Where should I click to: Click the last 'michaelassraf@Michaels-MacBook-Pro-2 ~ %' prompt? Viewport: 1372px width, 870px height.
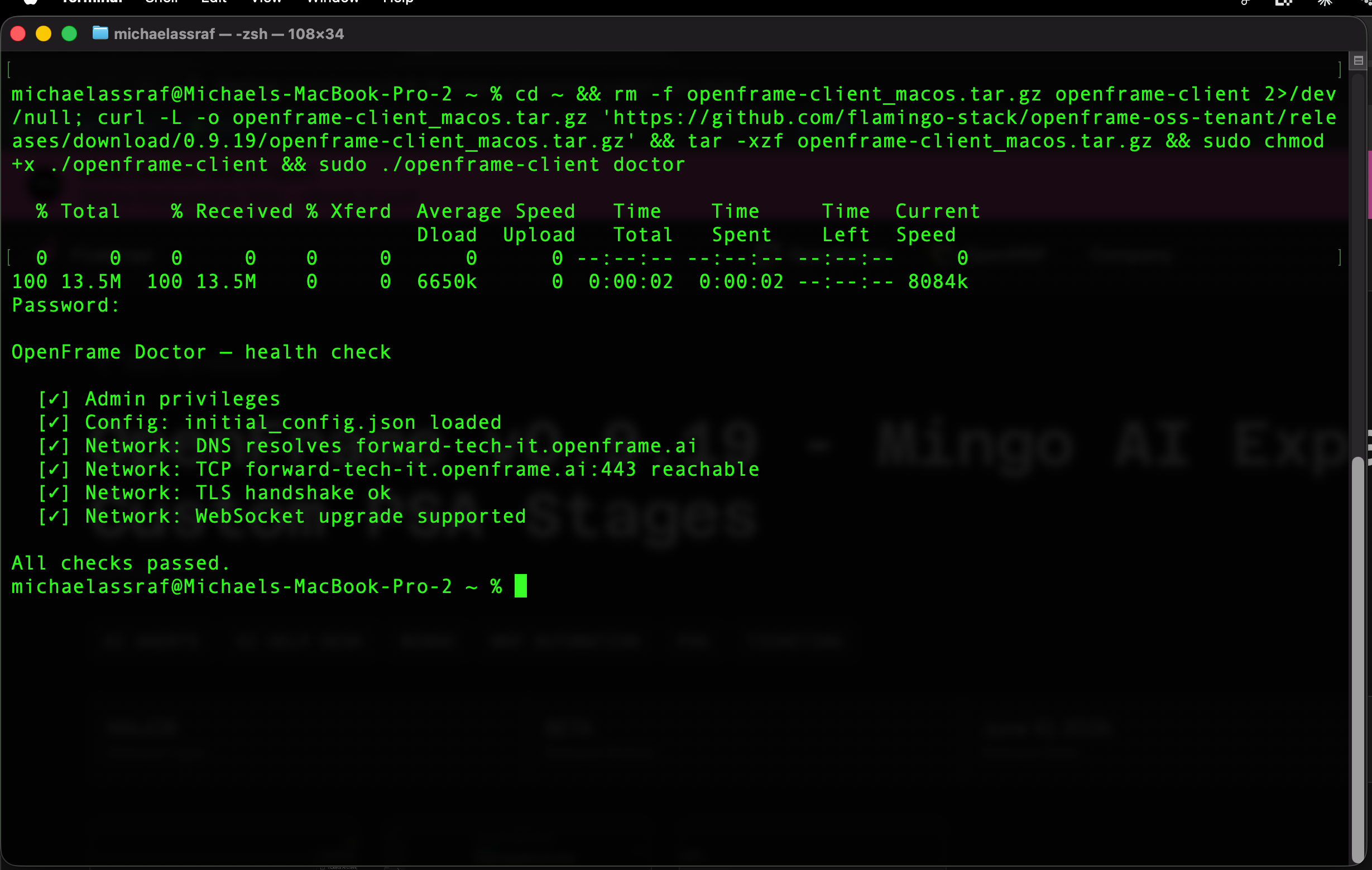coord(257,586)
